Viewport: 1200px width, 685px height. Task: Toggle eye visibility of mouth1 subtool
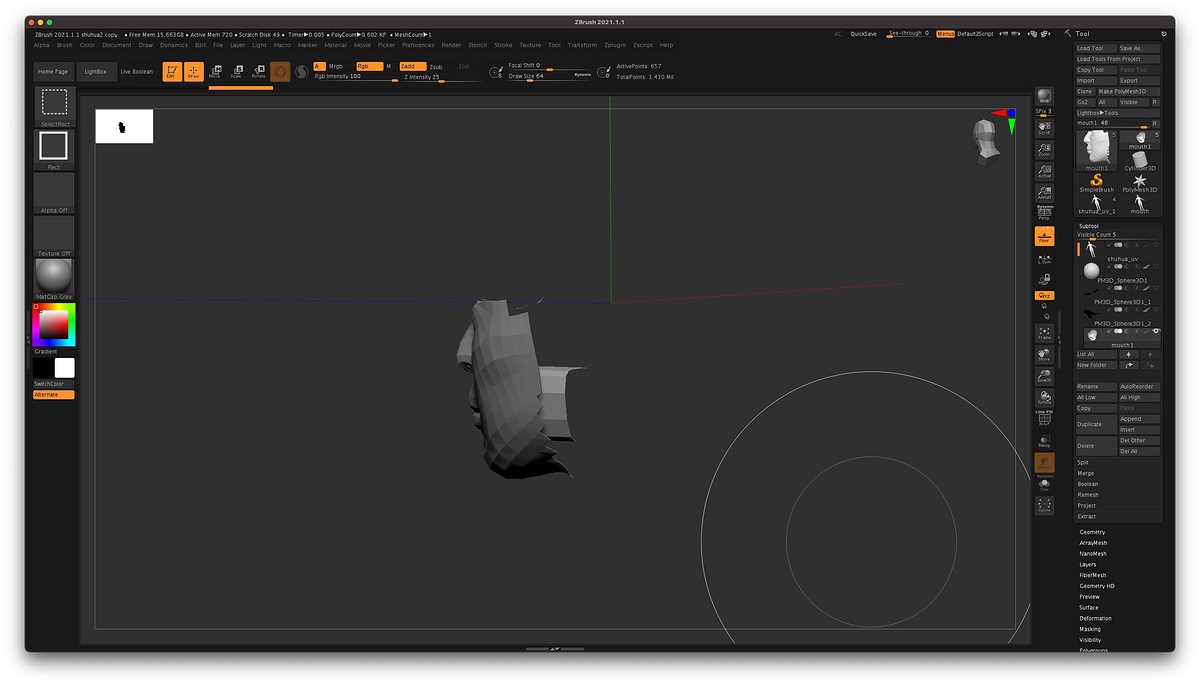click(x=1156, y=331)
